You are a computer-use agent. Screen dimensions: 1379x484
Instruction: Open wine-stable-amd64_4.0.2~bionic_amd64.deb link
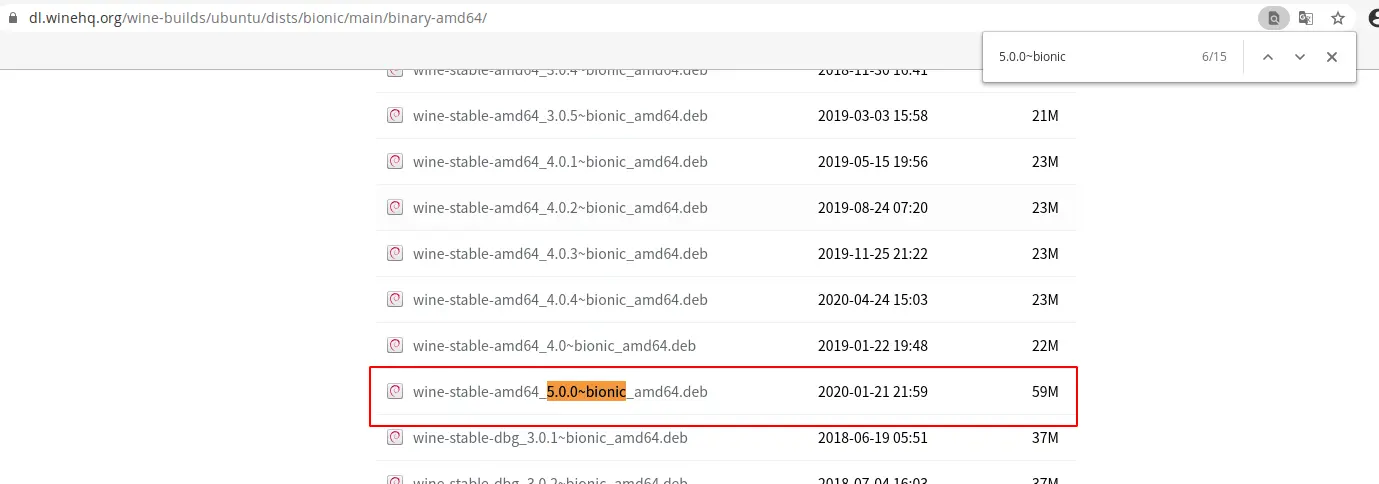560,207
